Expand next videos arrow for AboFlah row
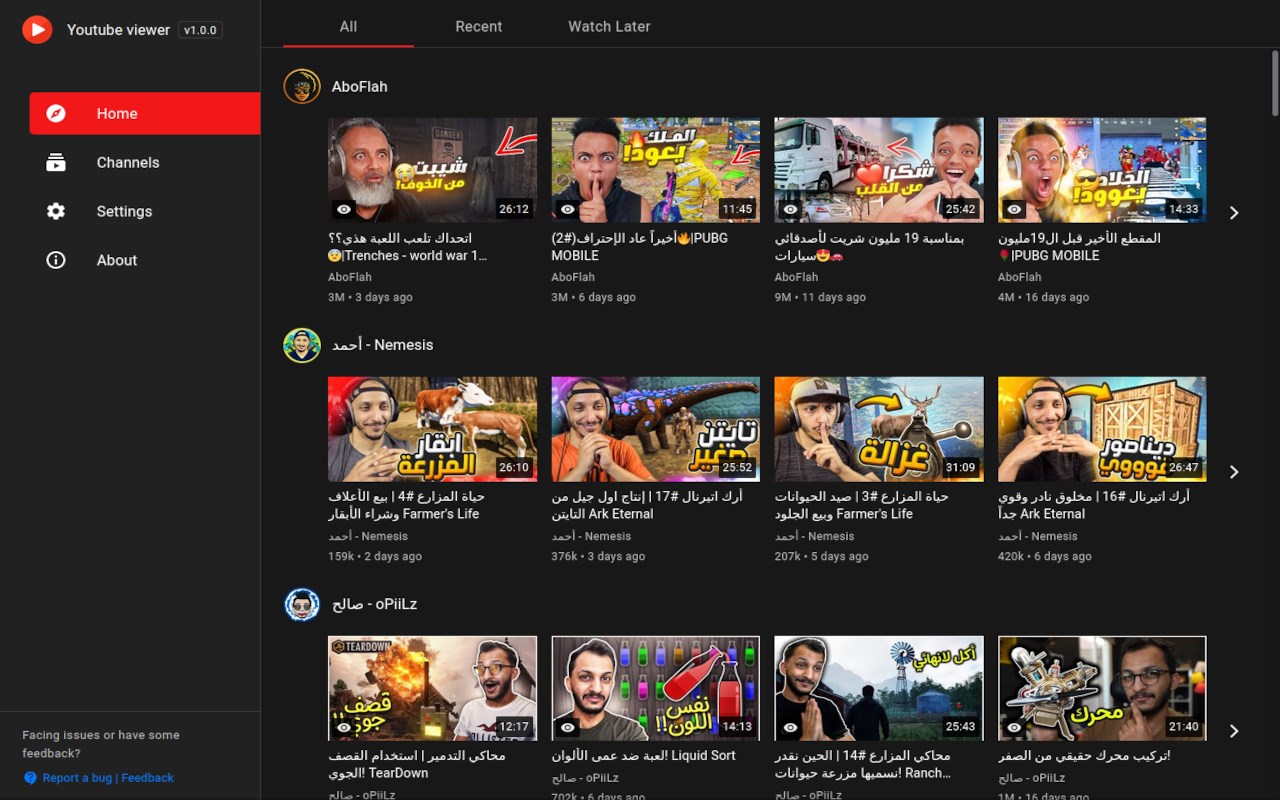This screenshot has width=1280, height=800. click(x=1234, y=213)
